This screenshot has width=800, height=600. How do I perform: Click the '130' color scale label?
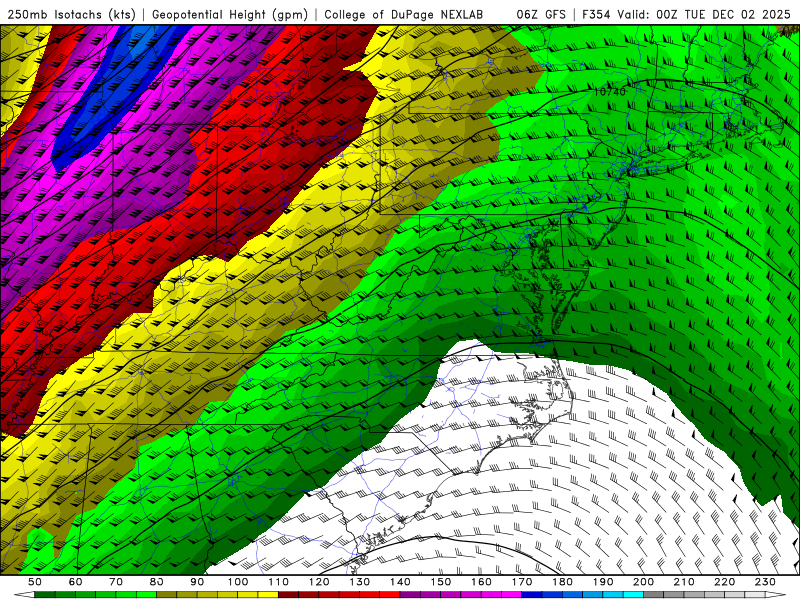click(360, 582)
